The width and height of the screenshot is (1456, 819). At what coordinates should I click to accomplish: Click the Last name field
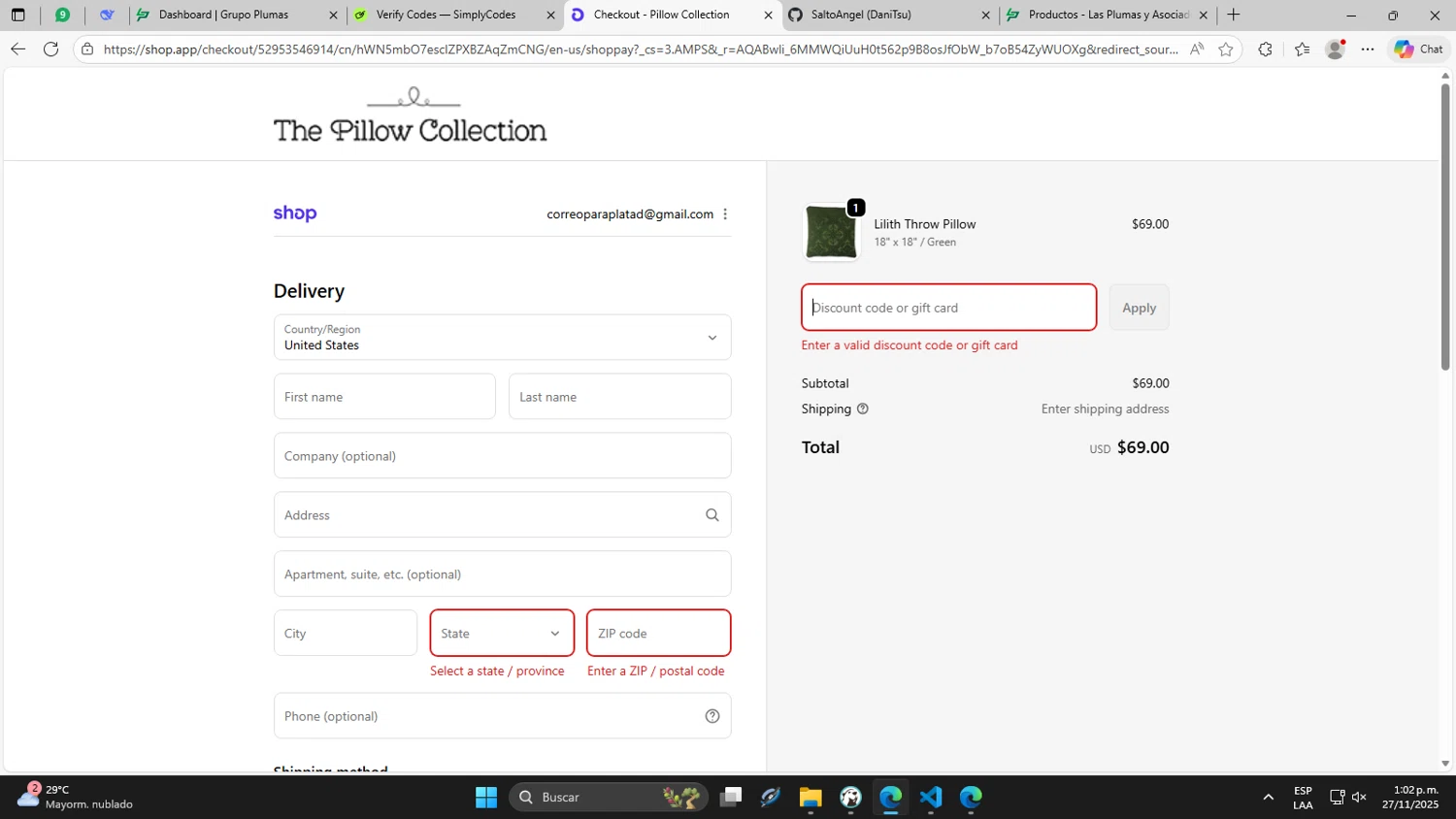coord(619,397)
